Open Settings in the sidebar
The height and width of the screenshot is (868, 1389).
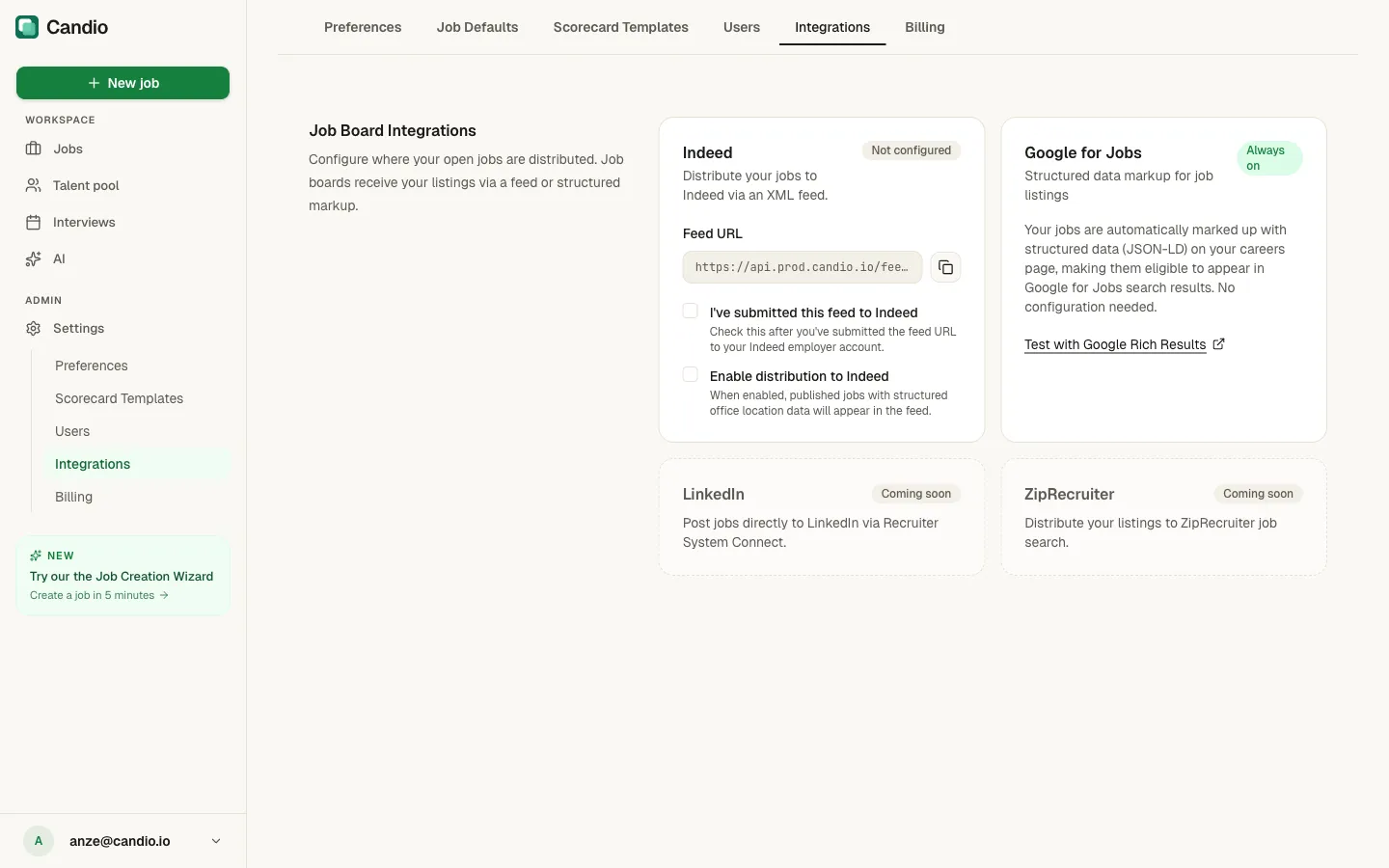pyautogui.click(x=123, y=328)
